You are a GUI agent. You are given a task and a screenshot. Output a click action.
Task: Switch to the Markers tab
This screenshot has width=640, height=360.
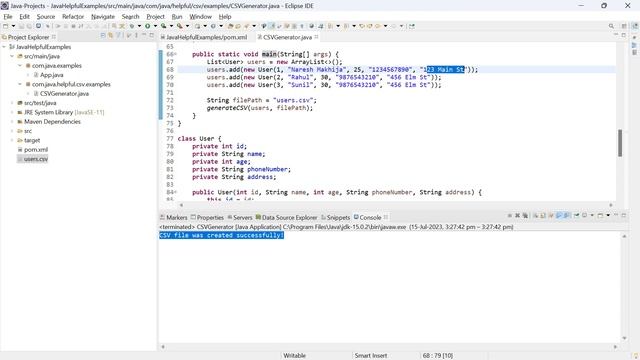pyautogui.click(x=173, y=218)
